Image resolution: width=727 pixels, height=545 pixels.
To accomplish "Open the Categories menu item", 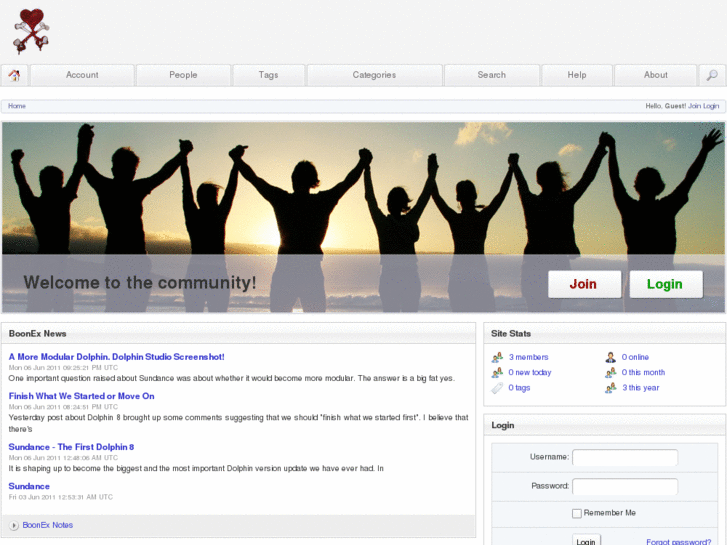I will 374,75.
